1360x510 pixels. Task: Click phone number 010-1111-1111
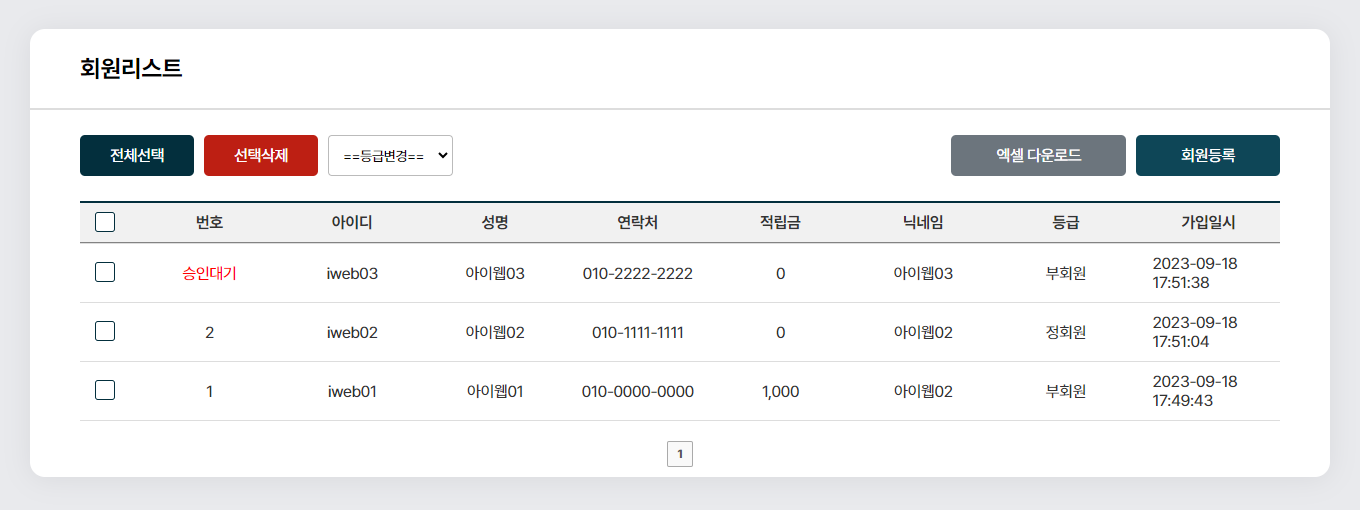(638, 332)
